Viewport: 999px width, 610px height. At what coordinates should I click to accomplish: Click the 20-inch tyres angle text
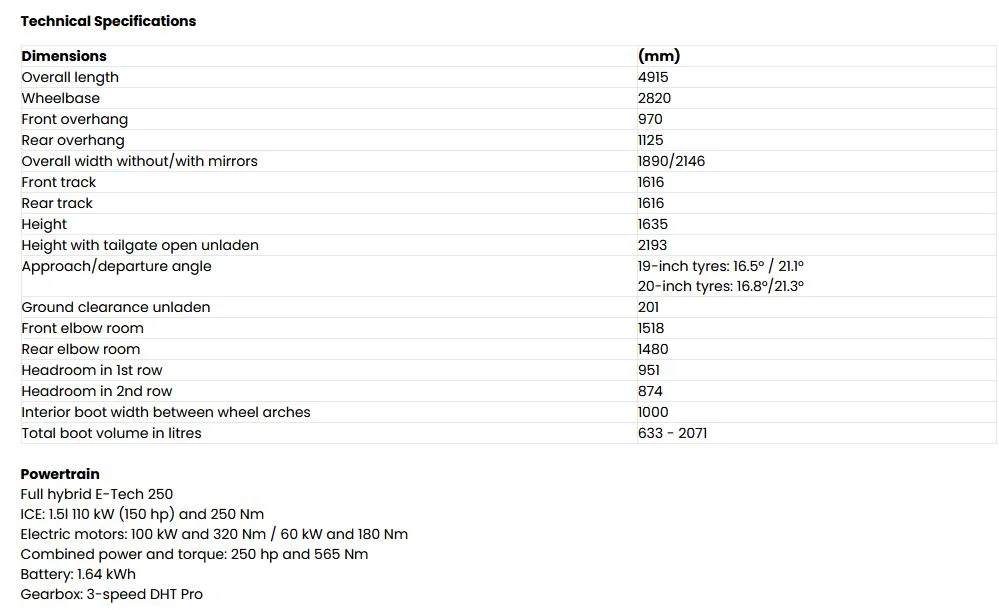(x=720, y=286)
